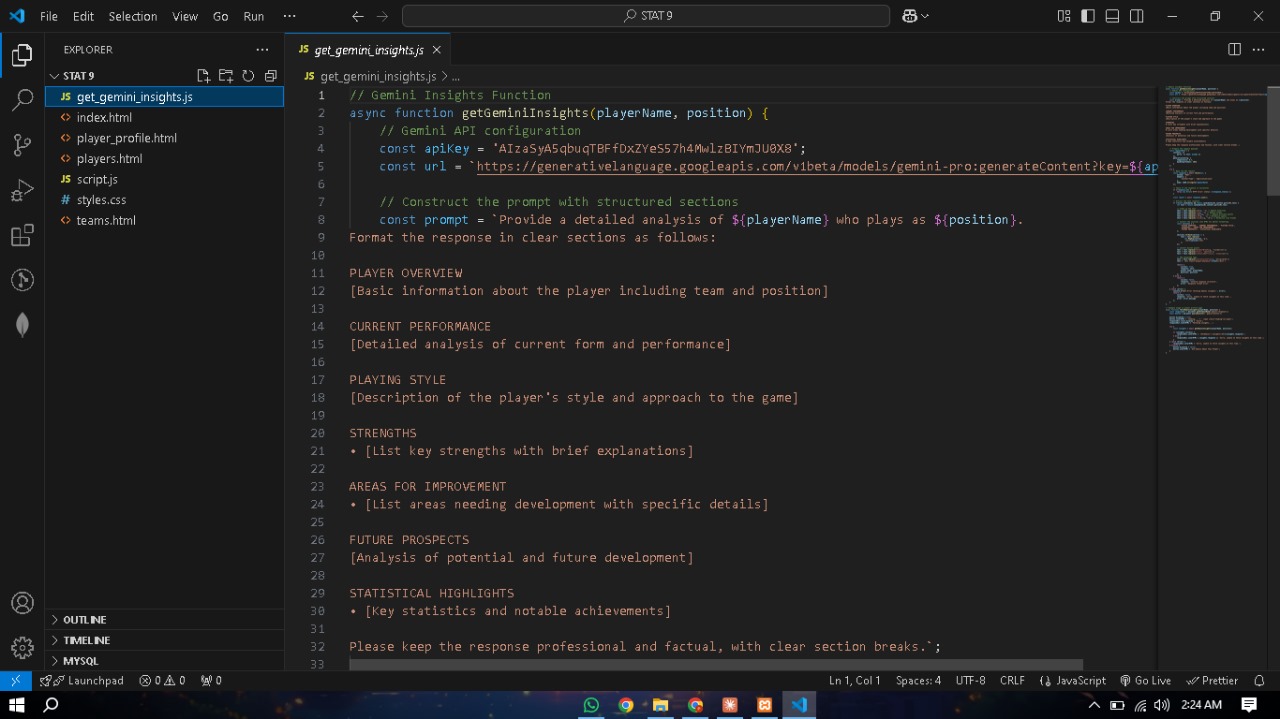Screen dimensions: 1280x719
Task: Toggle the Secondary Side Bar
Action: click(x=1137, y=16)
